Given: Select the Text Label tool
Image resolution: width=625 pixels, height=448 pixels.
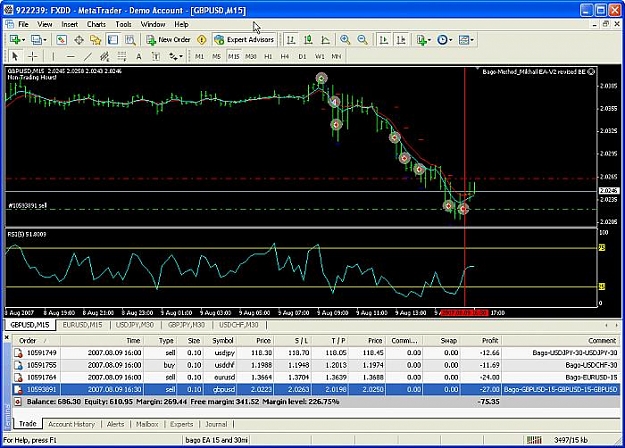Looking at the screenshot, I should [156, 57].
